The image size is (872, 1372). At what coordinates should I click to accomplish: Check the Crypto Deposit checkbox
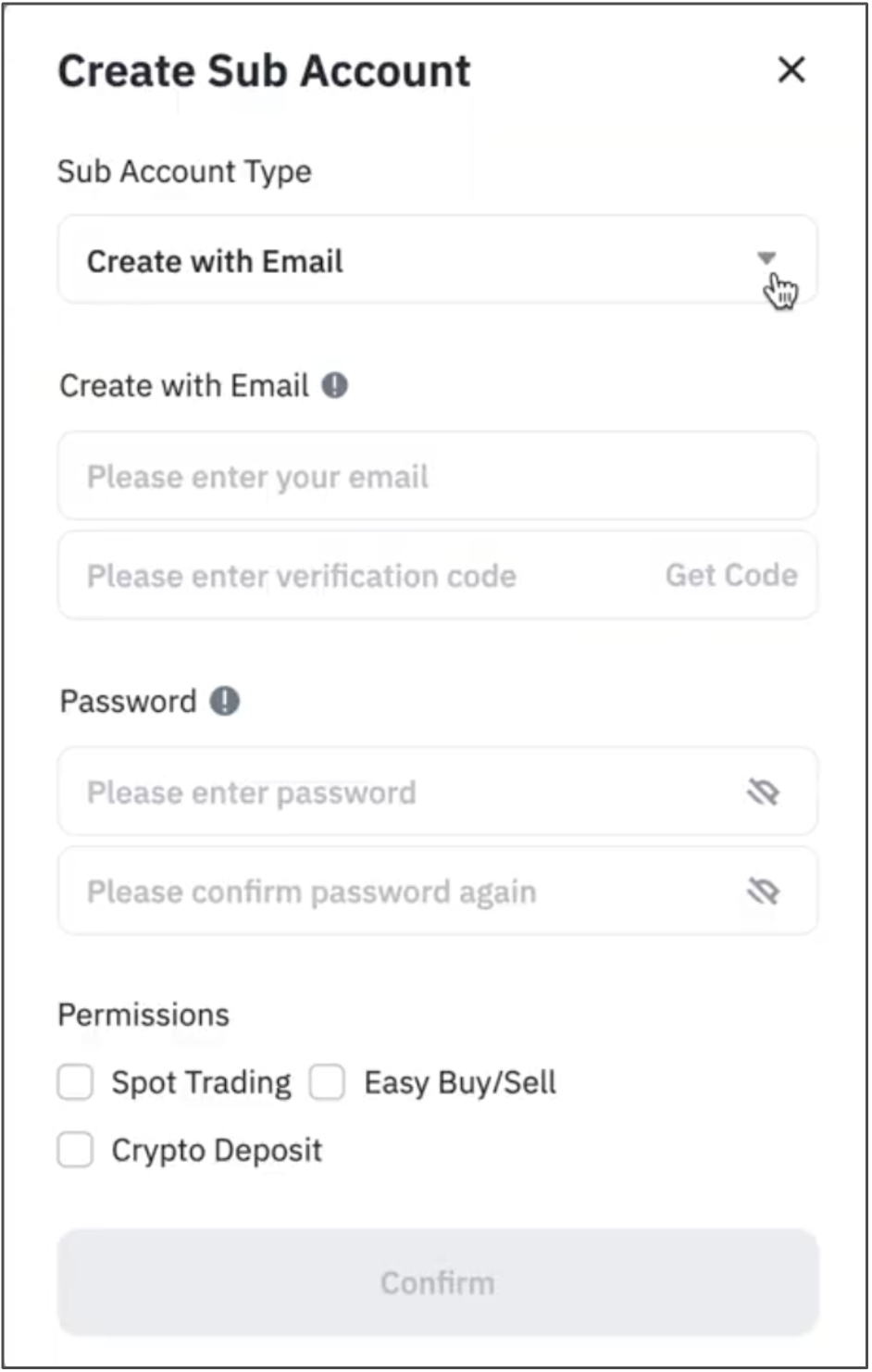click(75, 1150)
